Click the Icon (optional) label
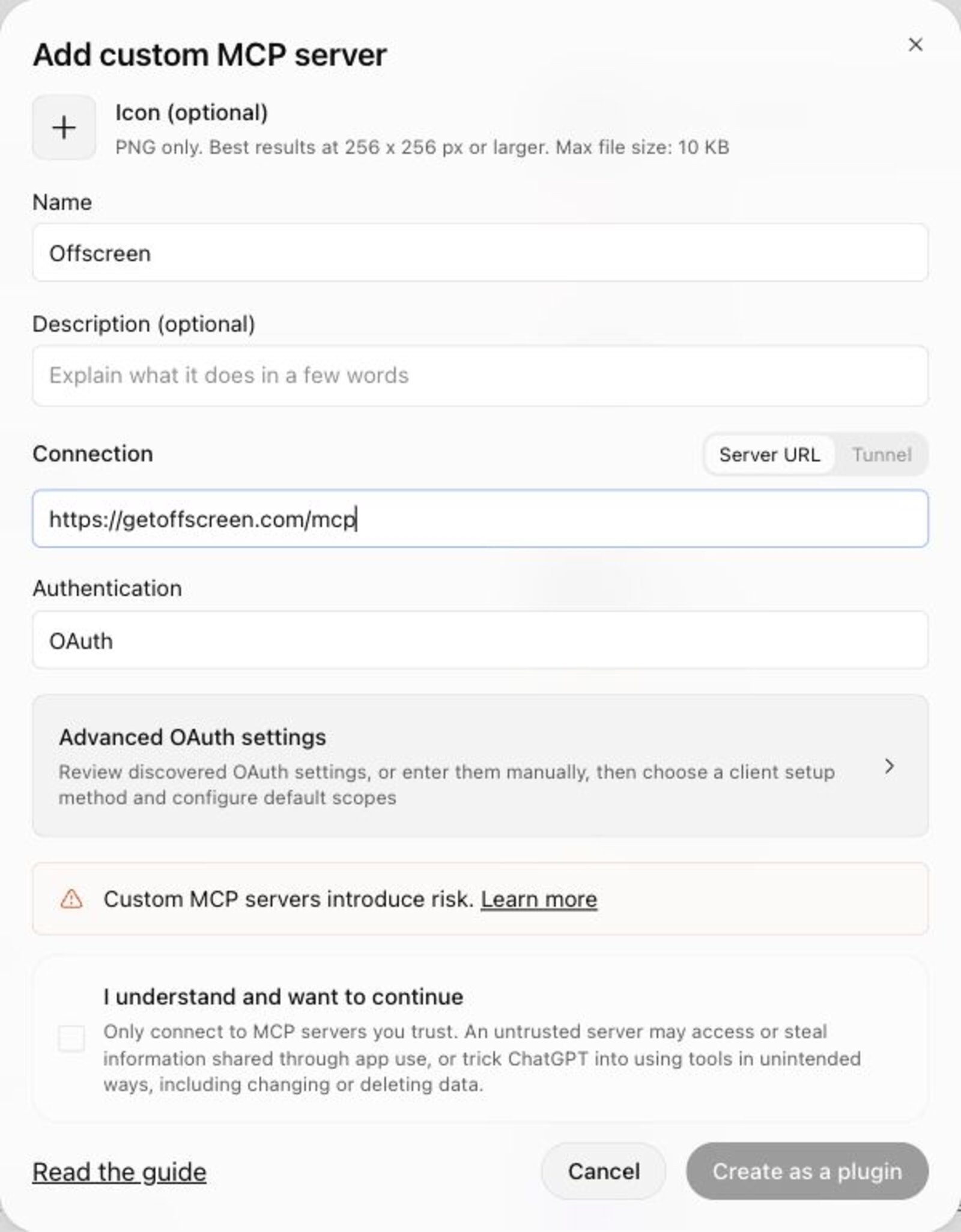This screenshot has height=1232, width=961. point(192,113)
